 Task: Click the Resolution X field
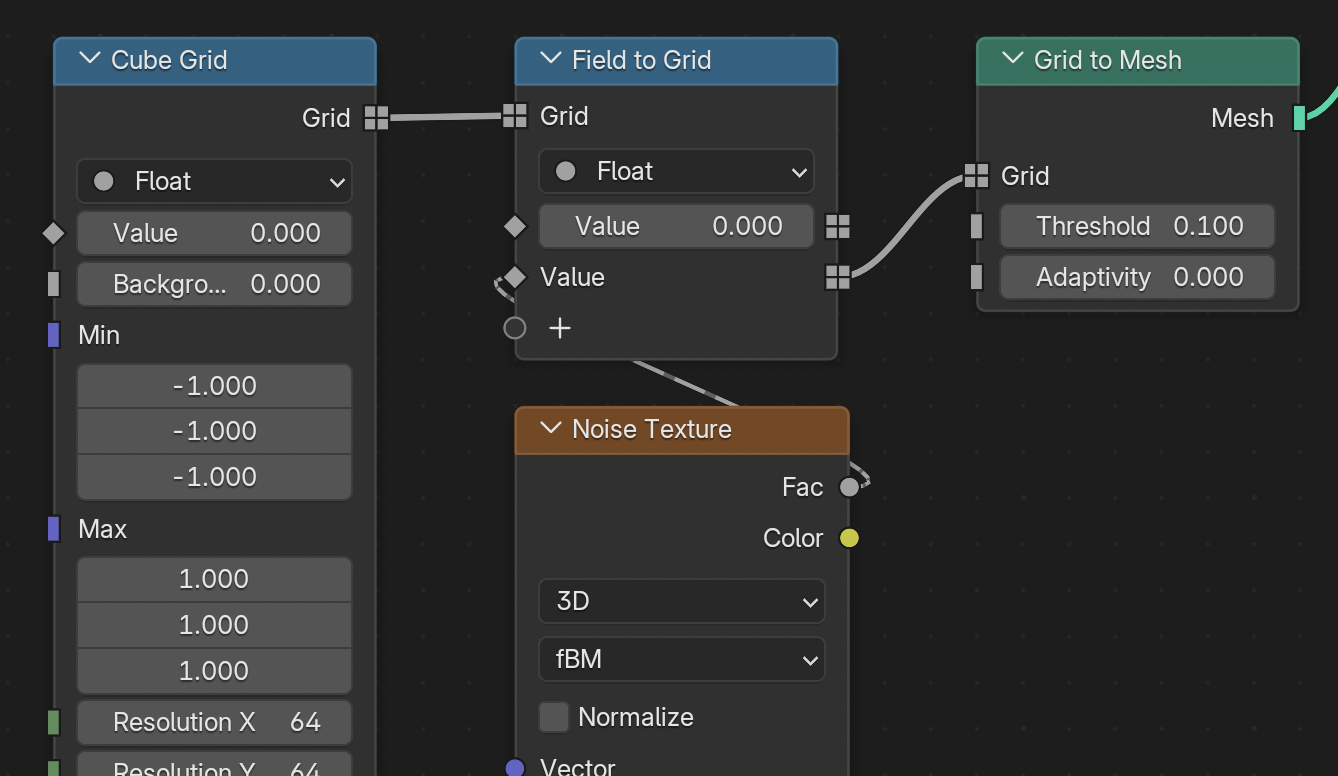point(214,722)
